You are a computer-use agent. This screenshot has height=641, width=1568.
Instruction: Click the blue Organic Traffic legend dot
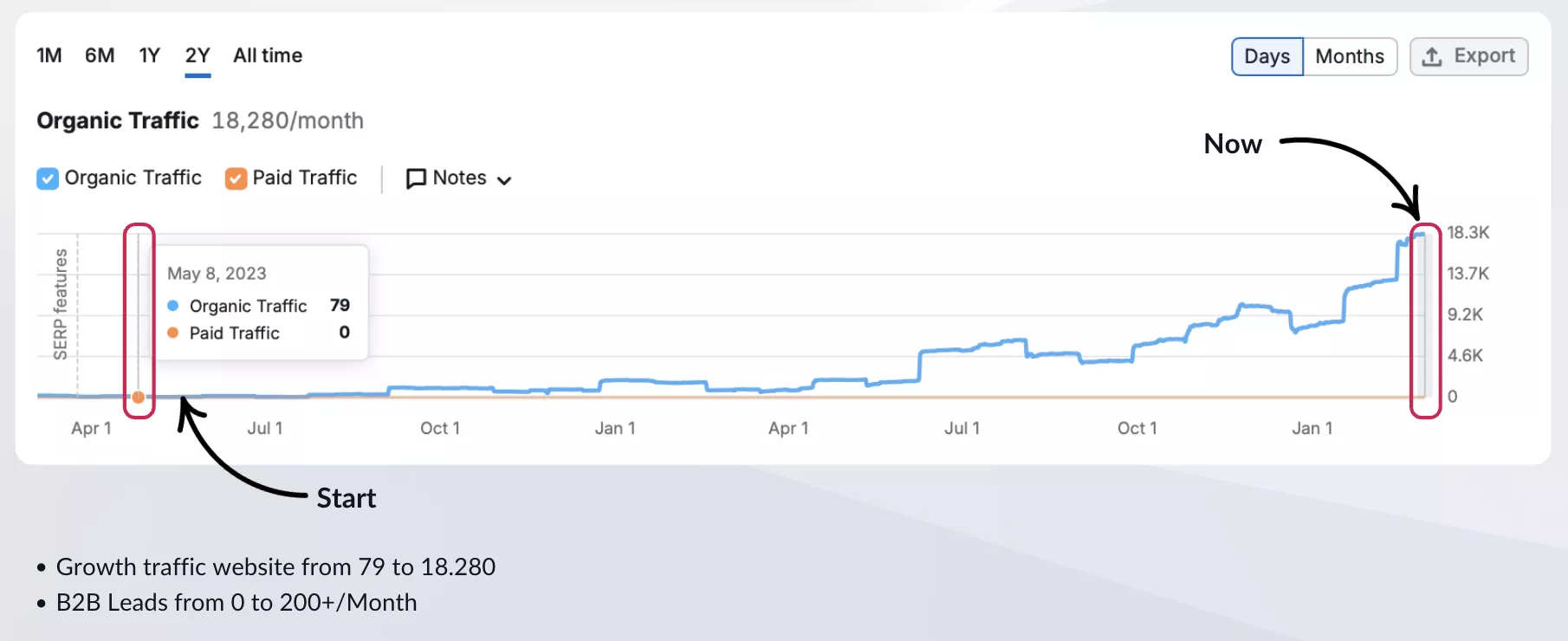tap(173, 306)
